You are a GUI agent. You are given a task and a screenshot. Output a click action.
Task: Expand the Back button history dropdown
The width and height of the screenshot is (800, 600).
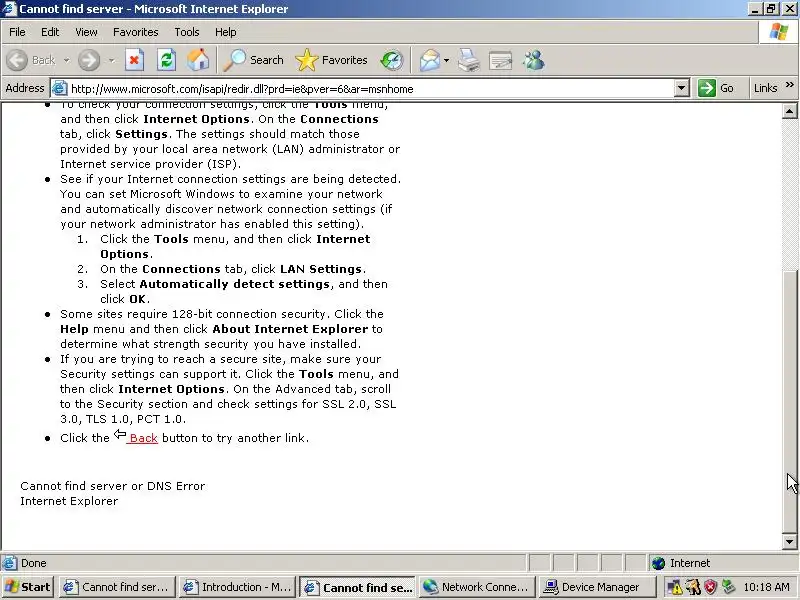66,60
